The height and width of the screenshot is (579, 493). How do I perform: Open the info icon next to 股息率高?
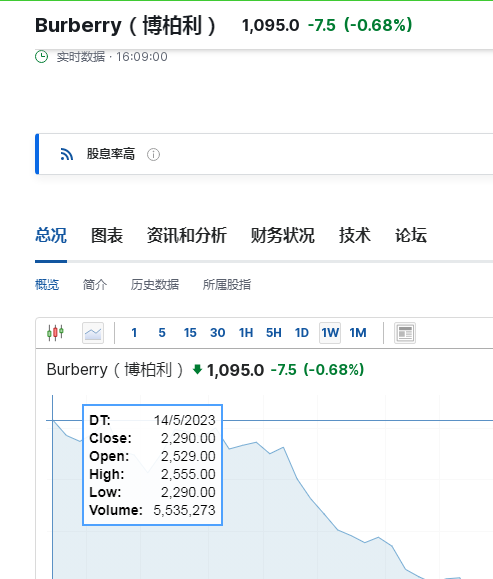pyautogui.click(x=153, y=154)
